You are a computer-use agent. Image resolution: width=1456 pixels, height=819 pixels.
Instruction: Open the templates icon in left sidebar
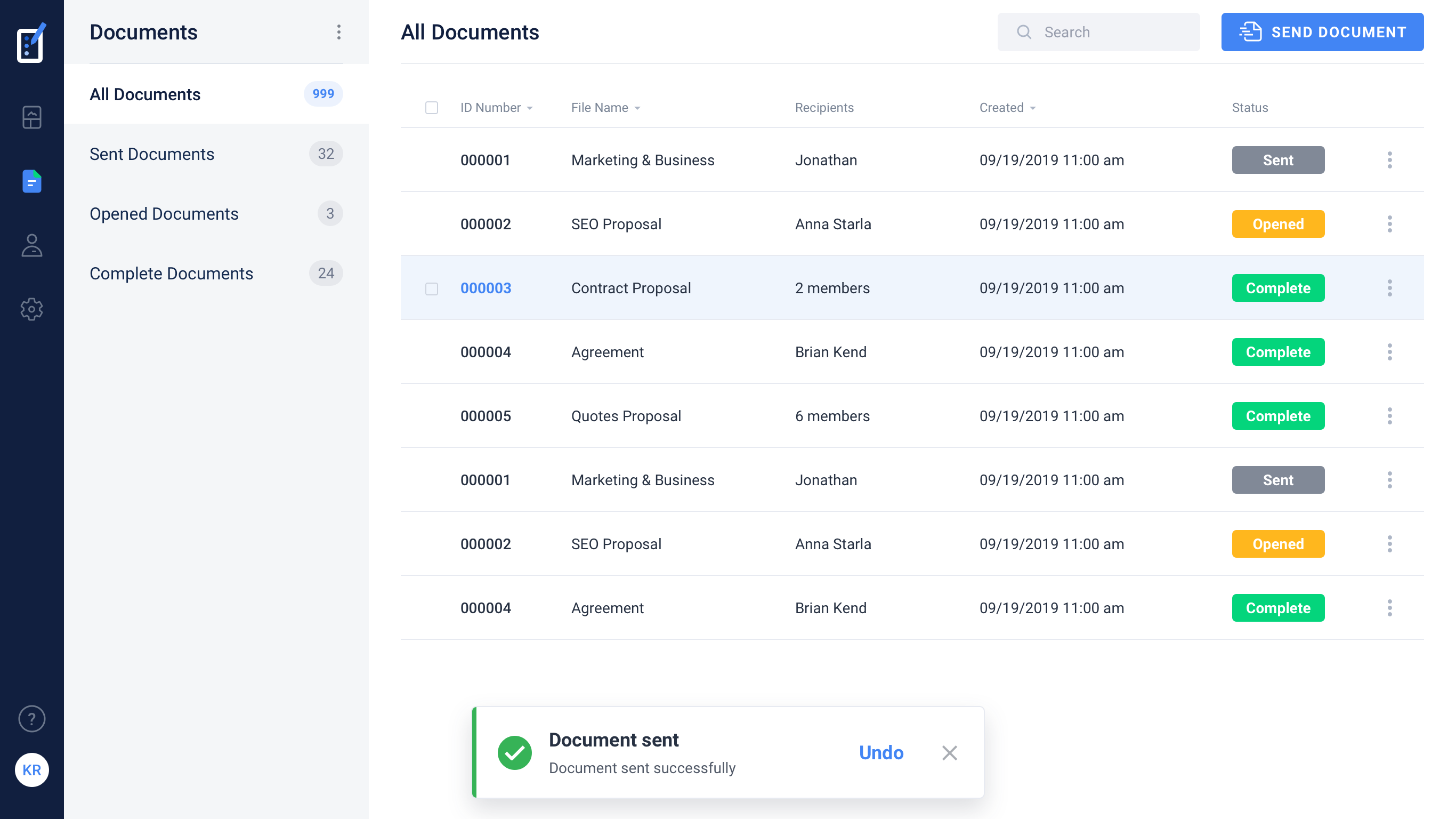pos(31,118)
